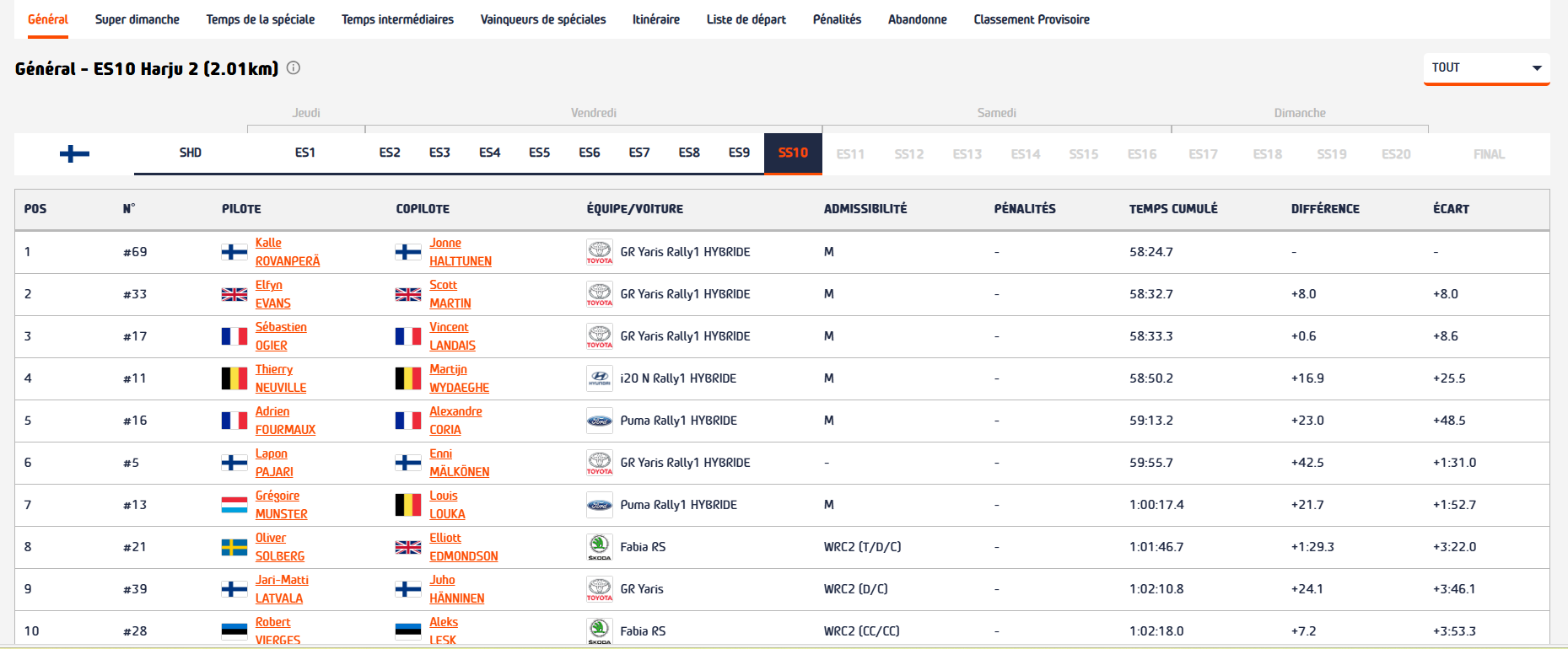Select stage ES9
Screen dimensions: 1568x649
click(740, 153)
